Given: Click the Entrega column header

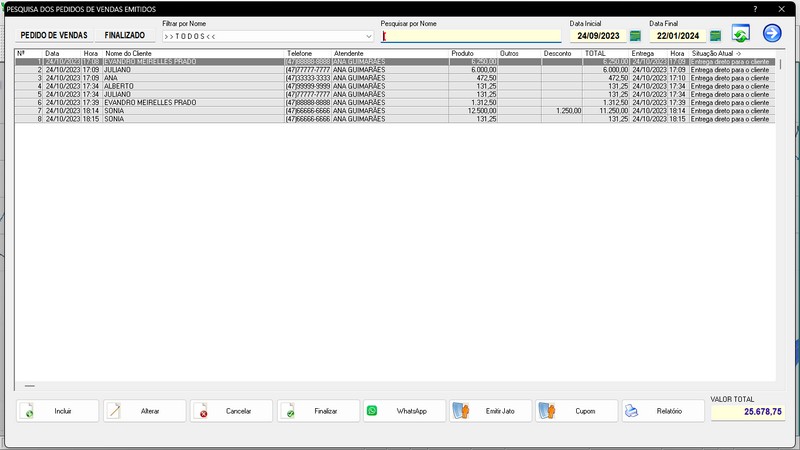Looking at the screenshot, I should 648,53.
